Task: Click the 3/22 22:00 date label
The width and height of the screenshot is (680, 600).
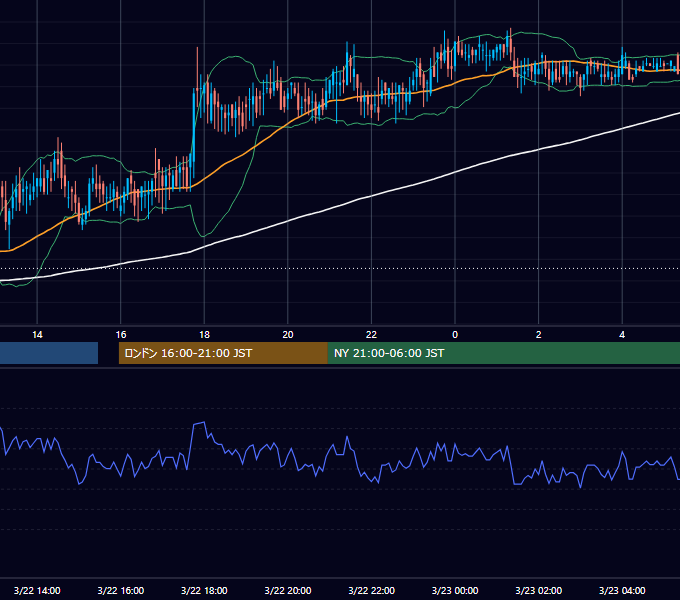Action: coord(372,590)
